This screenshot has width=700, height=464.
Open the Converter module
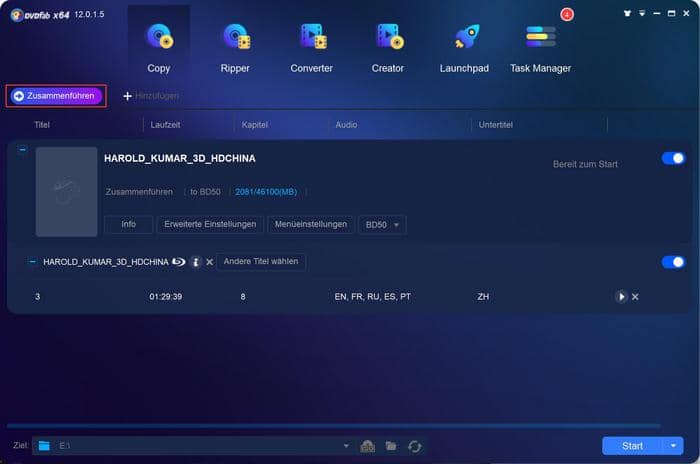pos(312,48)
